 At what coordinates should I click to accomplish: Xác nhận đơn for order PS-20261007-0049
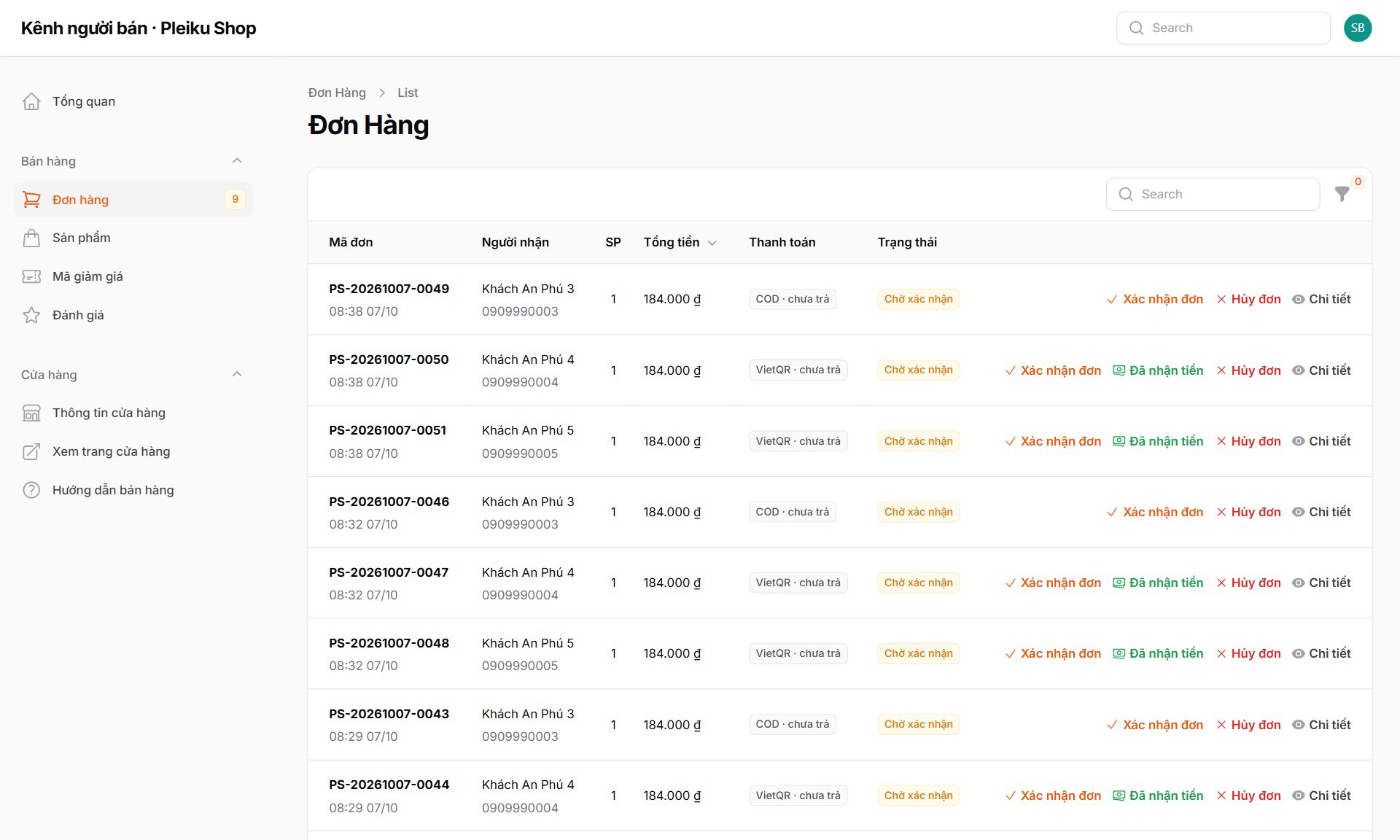coord(1155,299)
